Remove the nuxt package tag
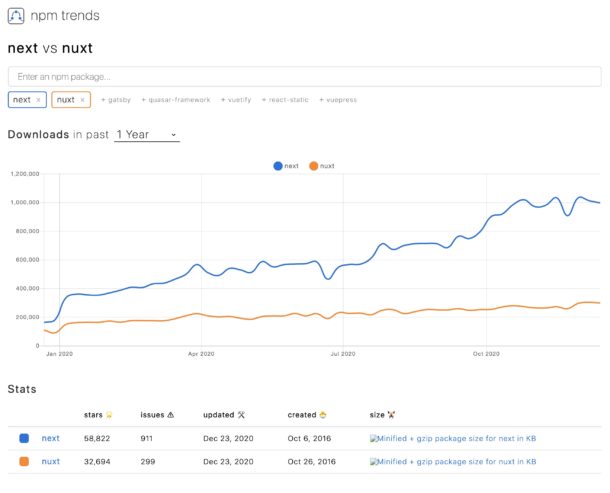Image resolution: width=610 pixels, height=493 pixels. coord(82,100)
